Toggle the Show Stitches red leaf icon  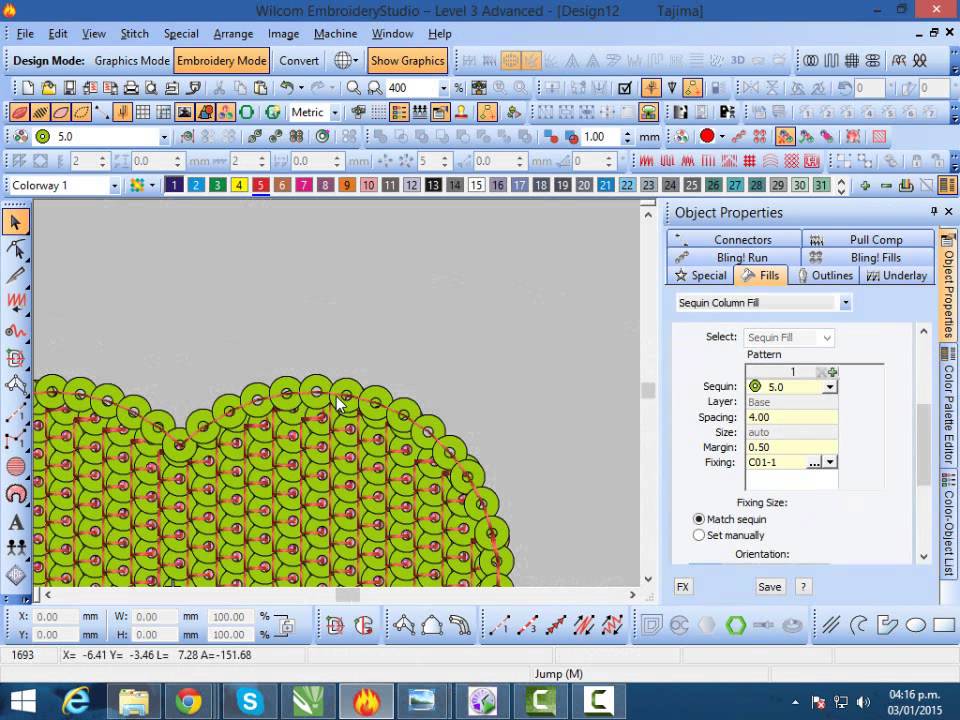(x=19, y=112)
